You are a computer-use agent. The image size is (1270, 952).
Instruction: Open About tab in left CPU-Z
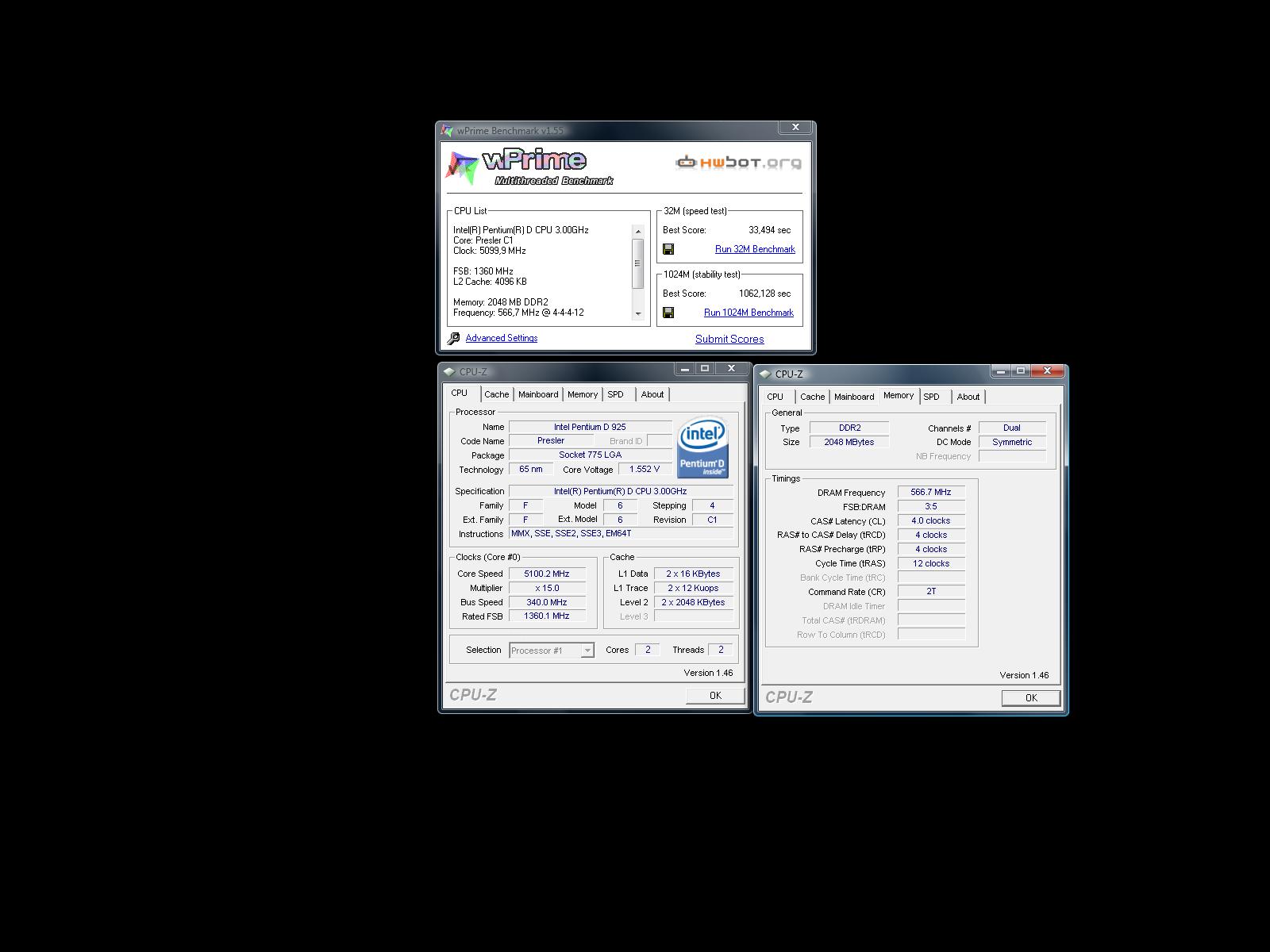(x=652, y=394)
